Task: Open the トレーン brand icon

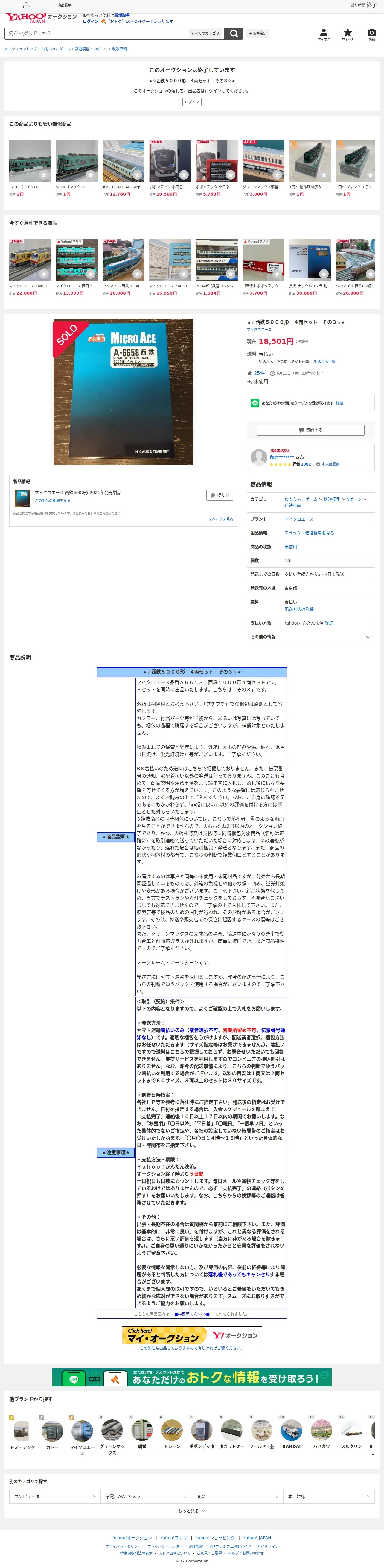Action: pos(172,1430)
